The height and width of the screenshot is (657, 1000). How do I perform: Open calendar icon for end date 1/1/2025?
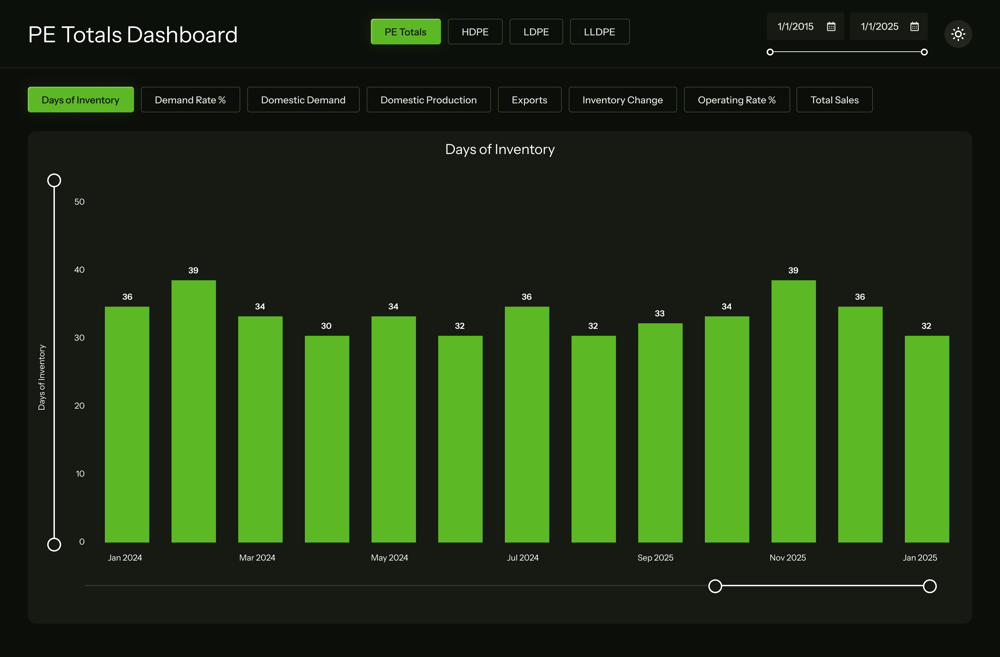tap(915, 27)
